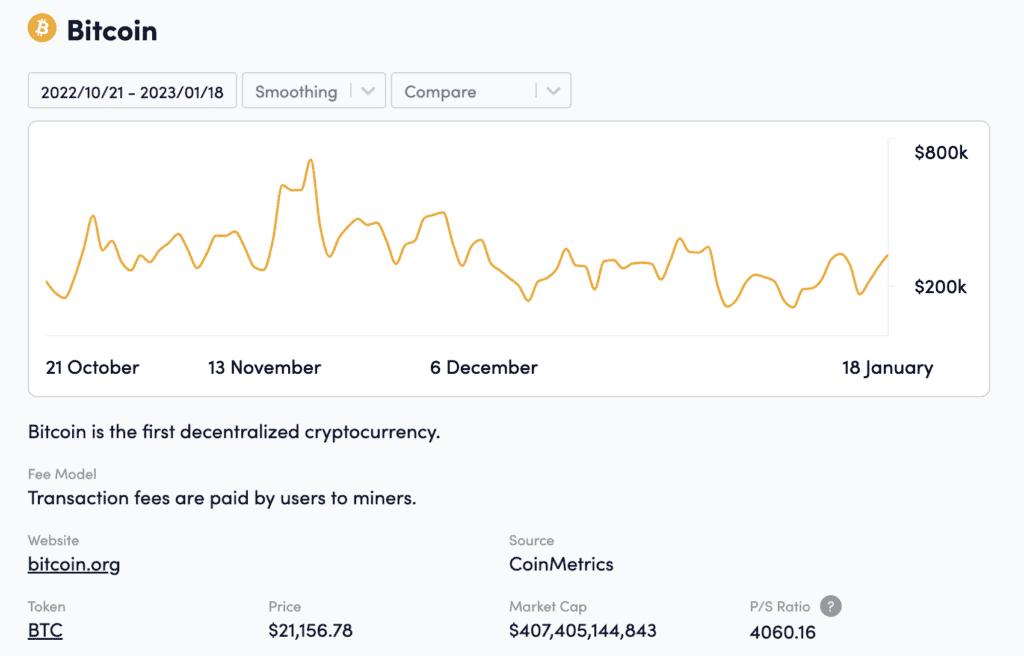Click the chevron arrow in the Smoothing selector
Image resolution: width=1024 pixels, height=656 pixels.
coord(368,92)
